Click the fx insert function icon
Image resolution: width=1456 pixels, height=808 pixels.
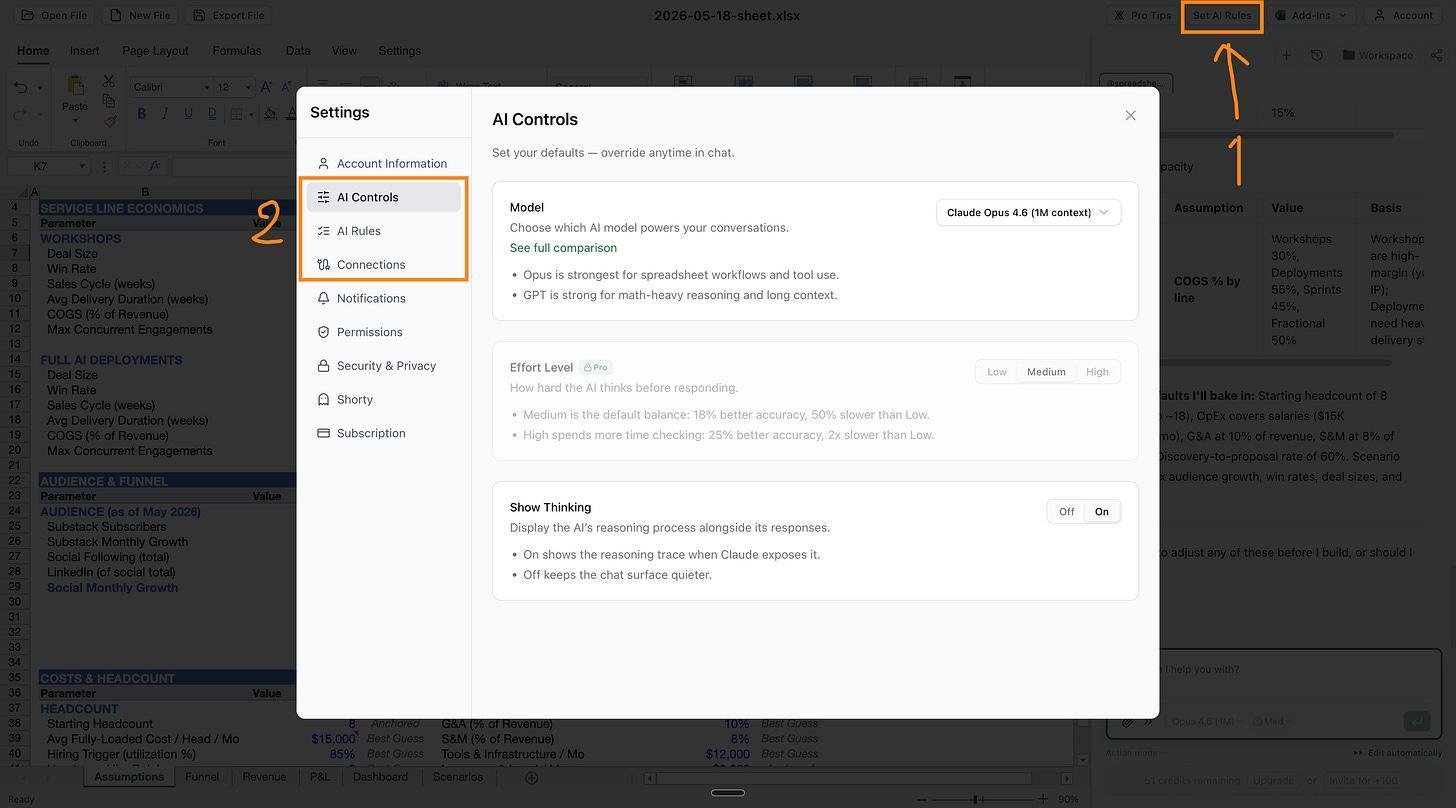coord(155,166)
